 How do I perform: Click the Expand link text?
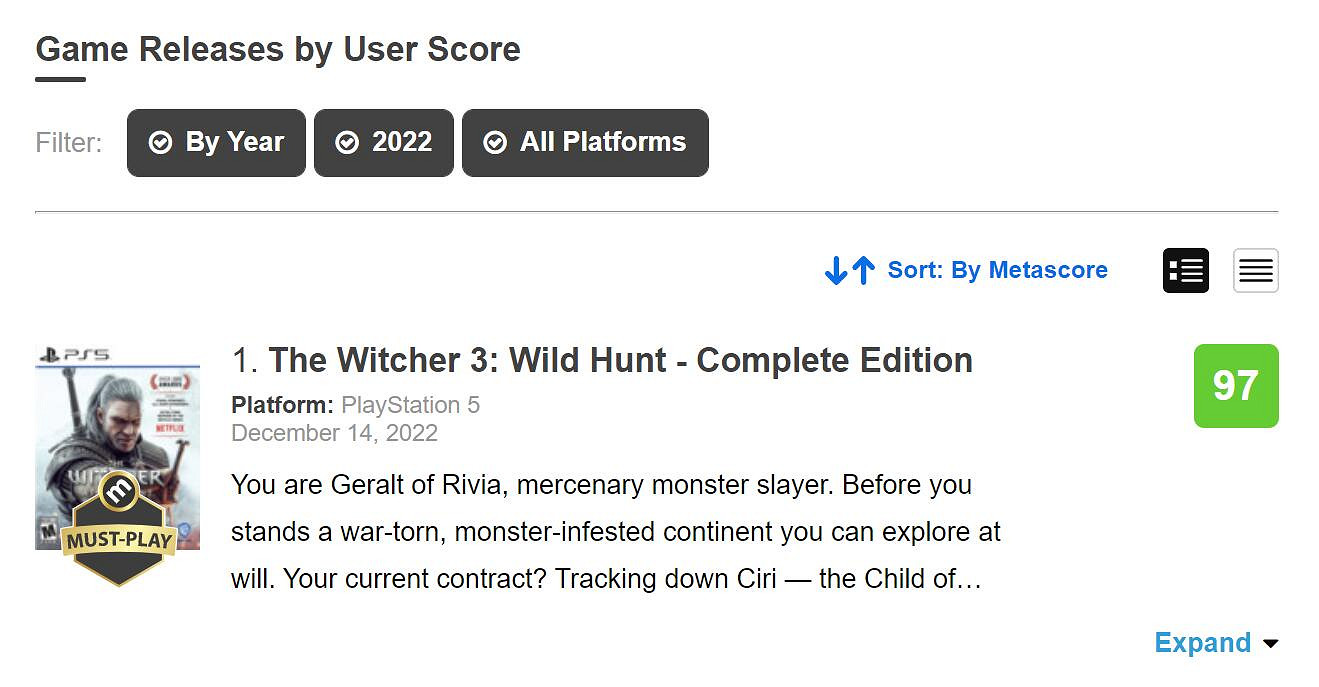point(1202,643)
